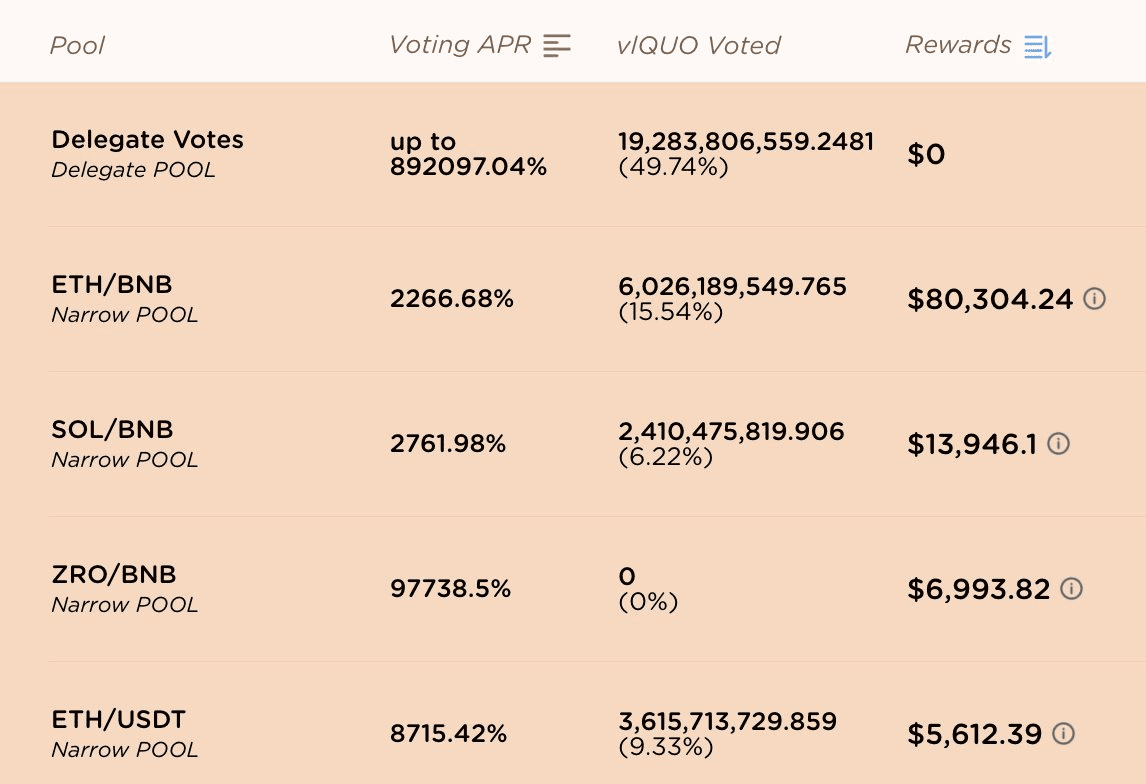Click the 19,283,806,559.2481 voted amount

pyautogui.click(x=746, y=142)
